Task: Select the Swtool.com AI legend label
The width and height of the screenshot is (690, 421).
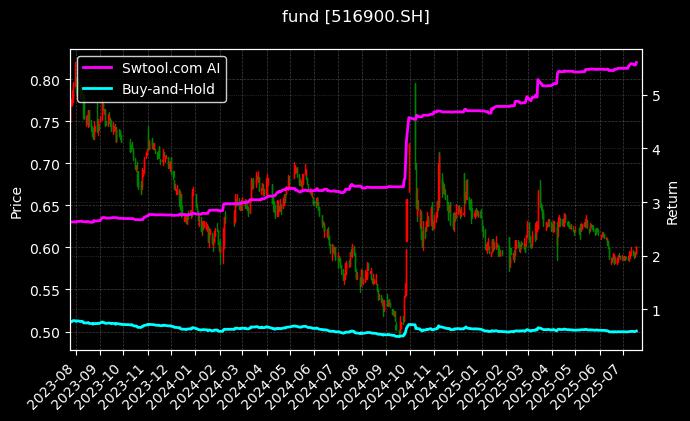Action: pos(171,68)
